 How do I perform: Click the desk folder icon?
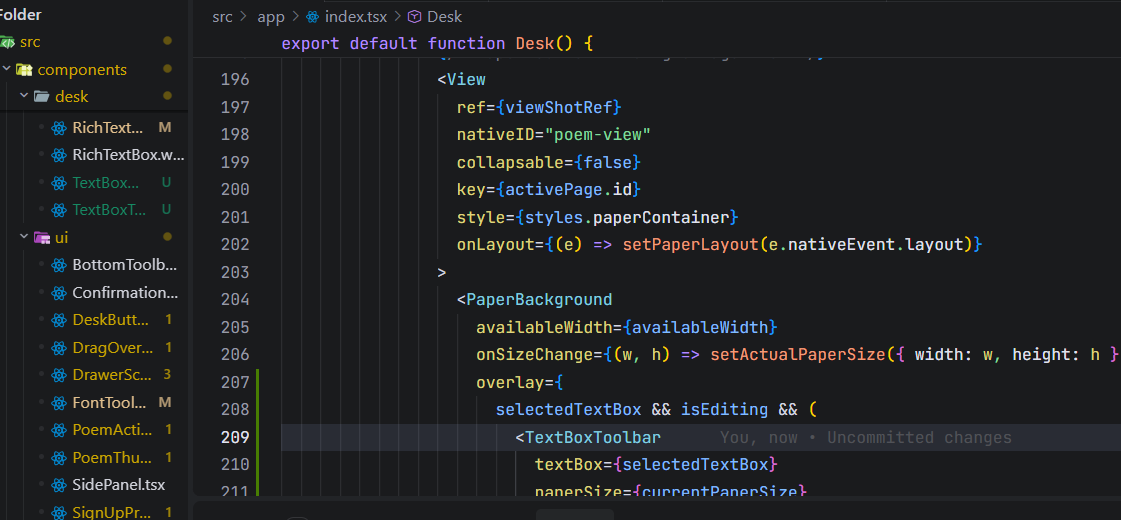[41, 97]
